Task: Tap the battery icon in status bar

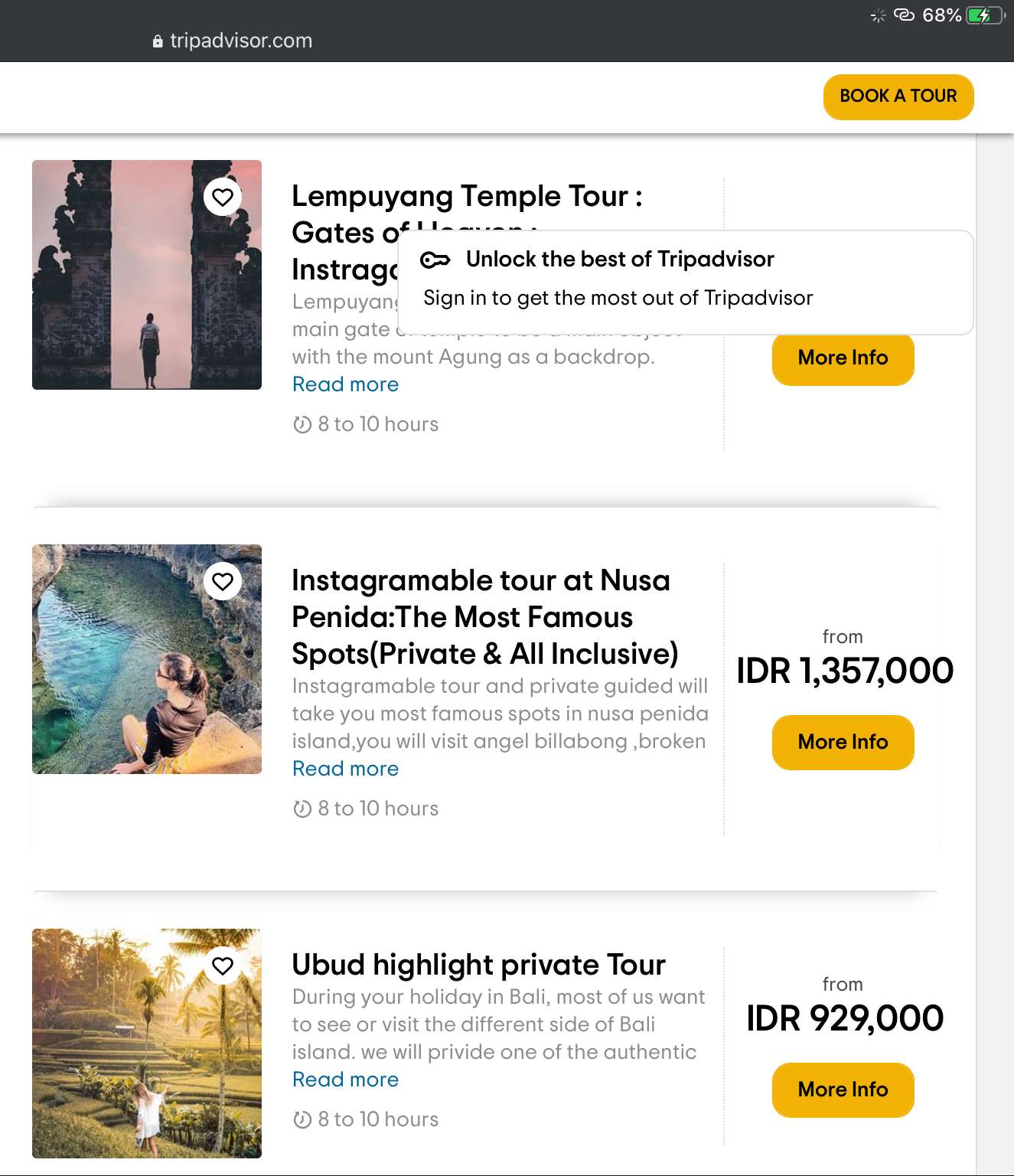Action: pos(986,15)
